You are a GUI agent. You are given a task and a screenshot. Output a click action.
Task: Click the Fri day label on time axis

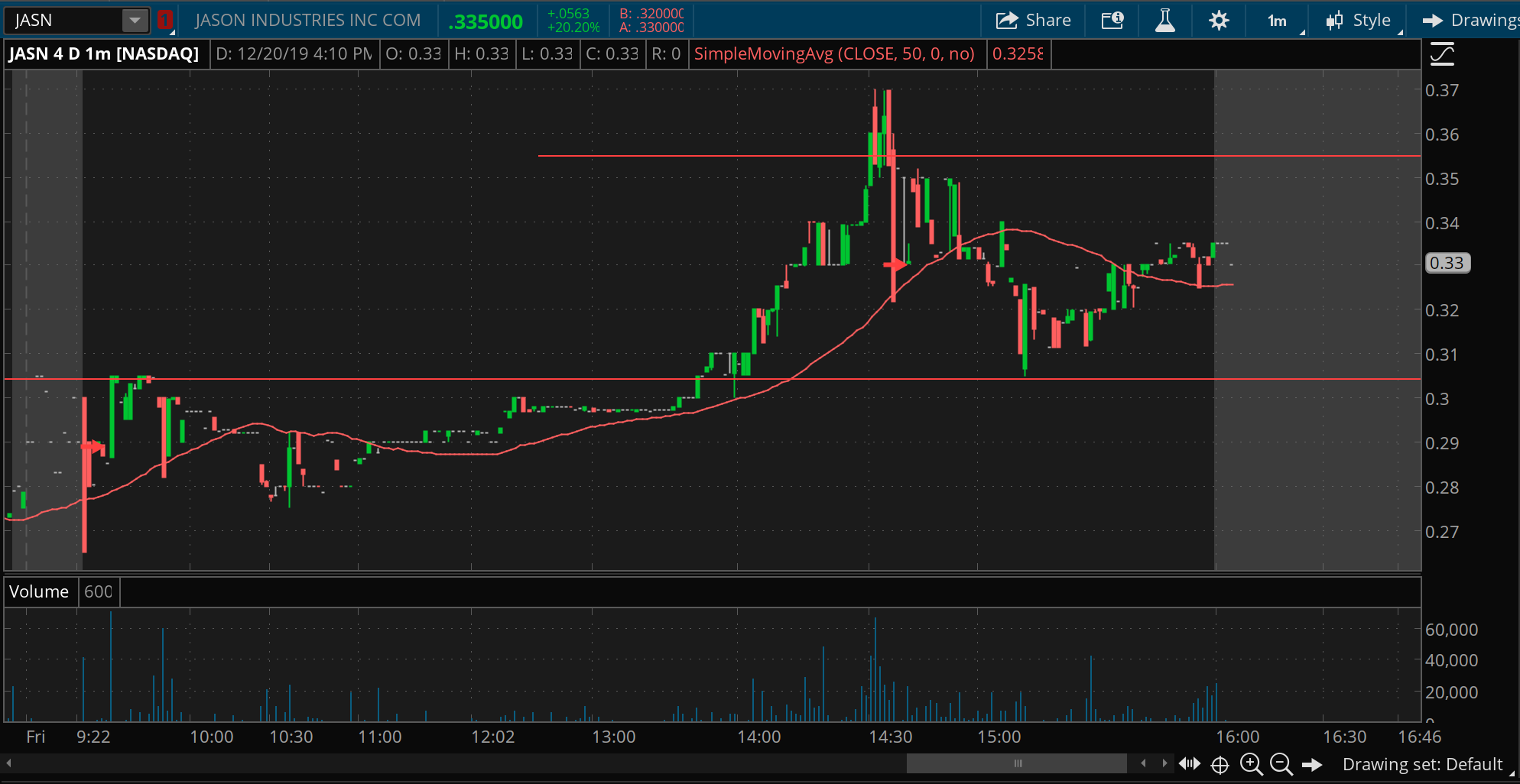click(36, 737)
